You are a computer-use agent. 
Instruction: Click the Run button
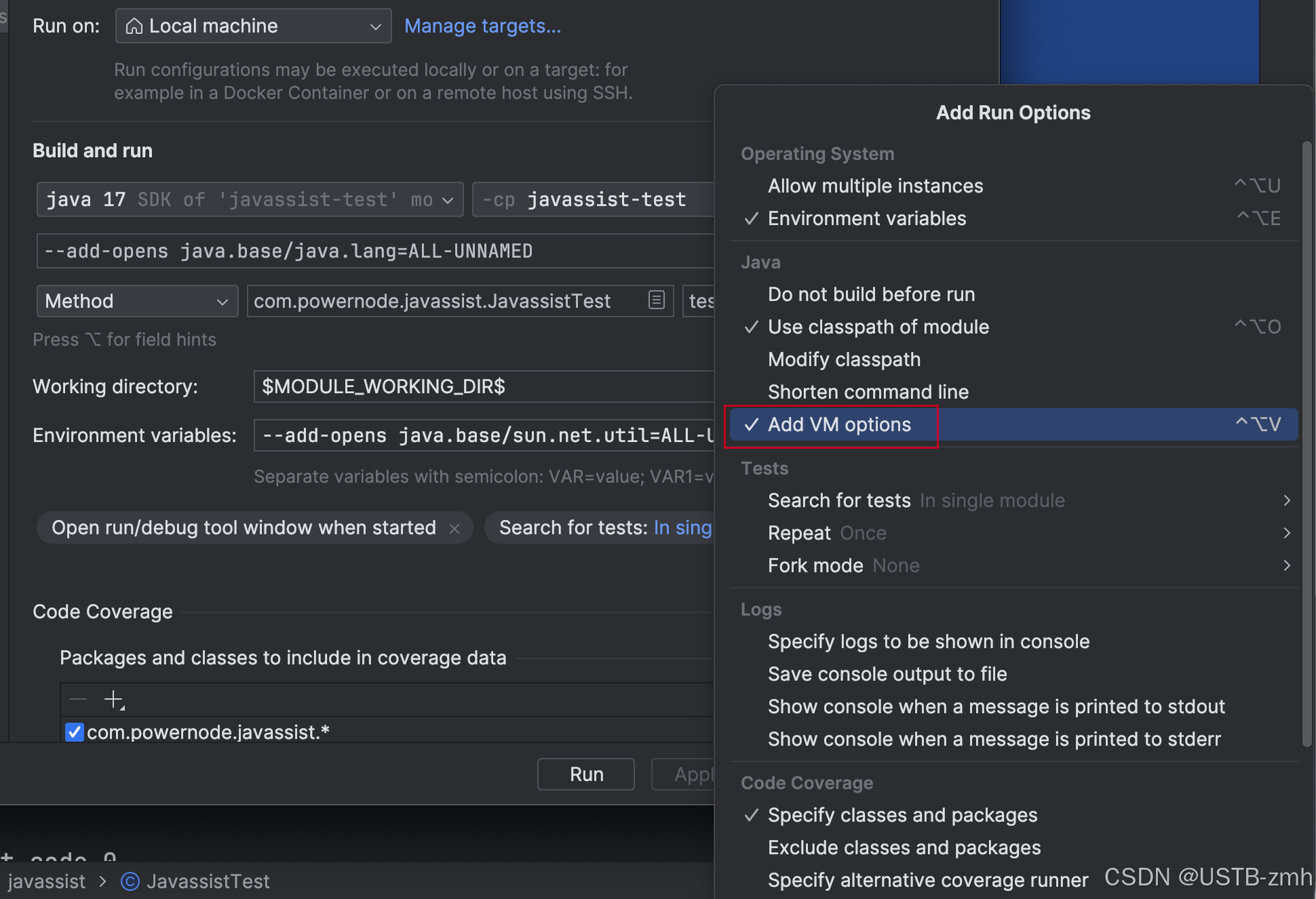[x=586, y=774]
